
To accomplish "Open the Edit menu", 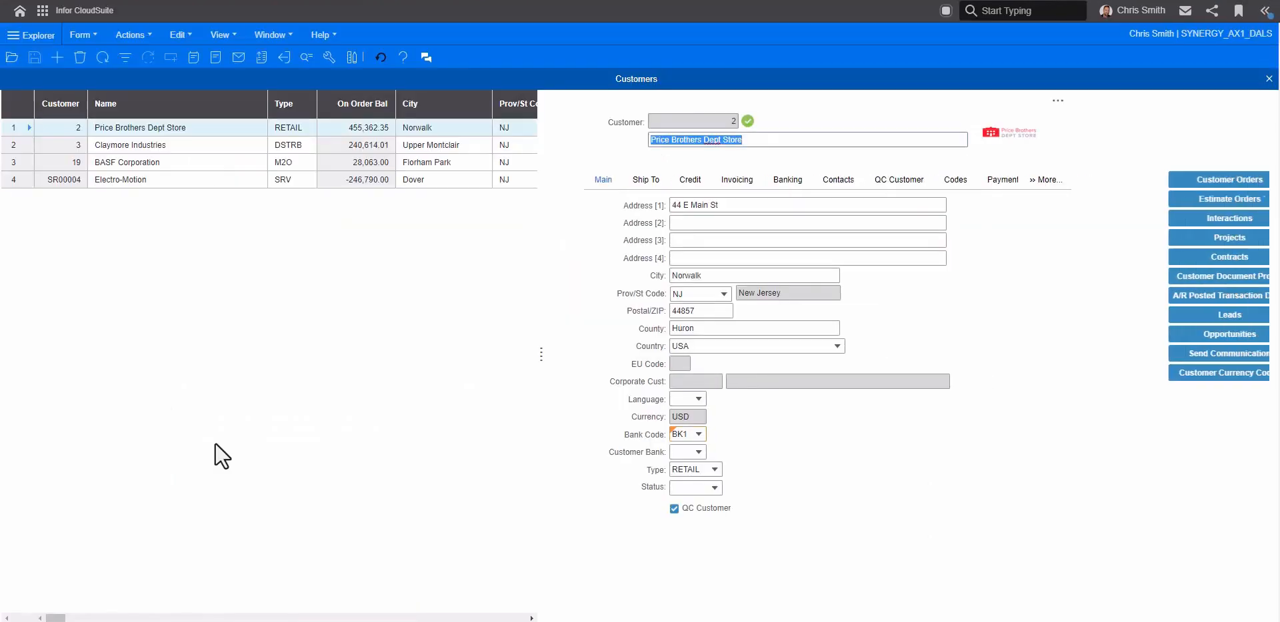I will click(x=180, y=35).
